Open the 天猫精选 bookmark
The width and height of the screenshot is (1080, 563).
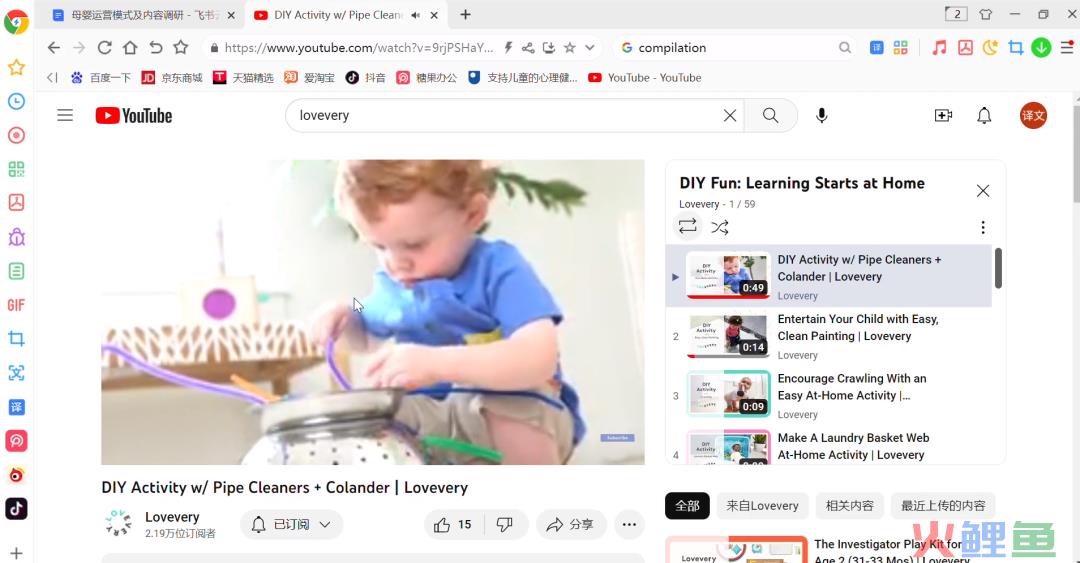tap(243, 78)
